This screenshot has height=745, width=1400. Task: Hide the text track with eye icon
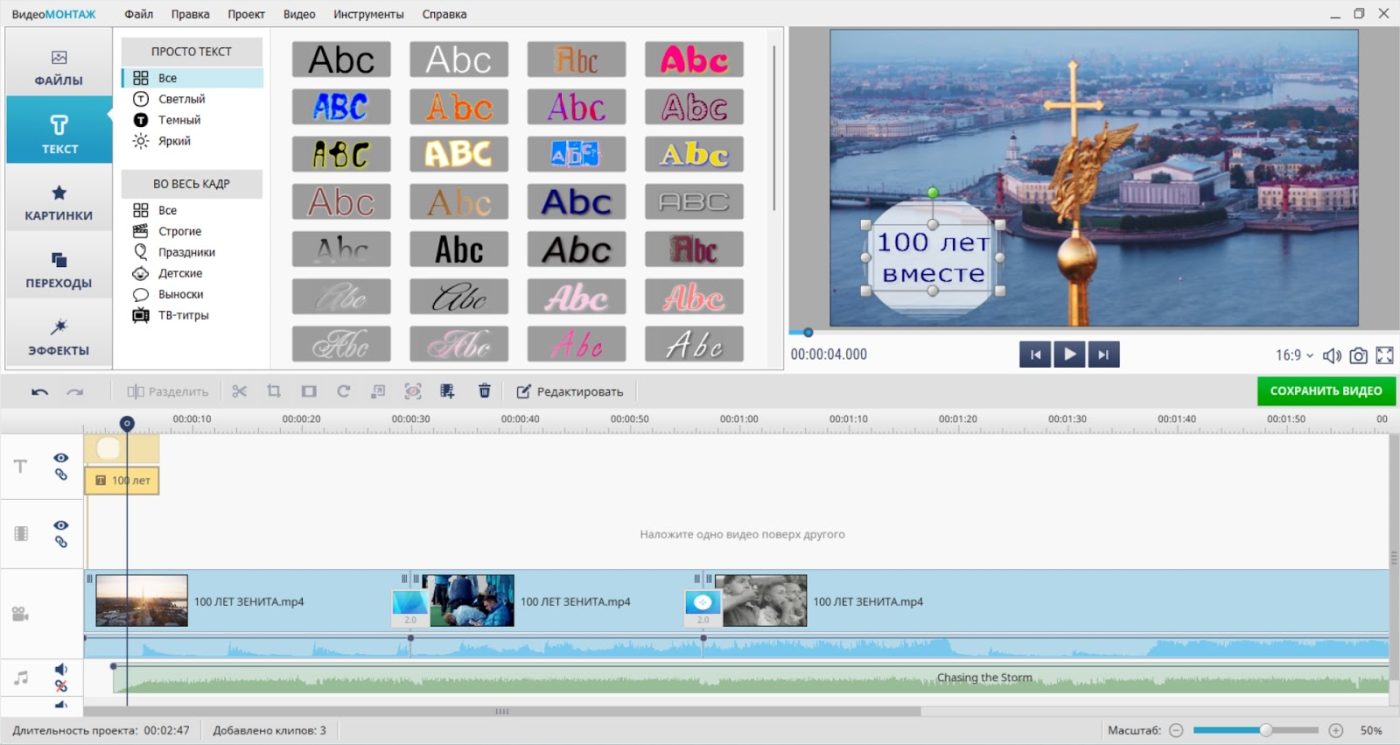[61, 458]
